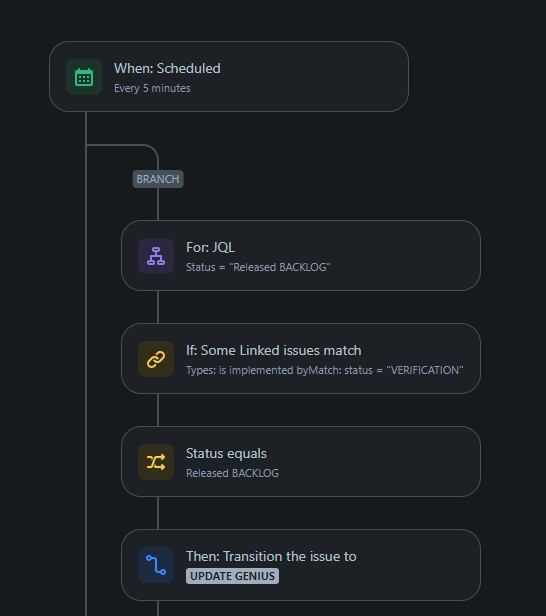Select the Status equals condition card
This screenshot has width=546, height=616.
tap(301, 462)
